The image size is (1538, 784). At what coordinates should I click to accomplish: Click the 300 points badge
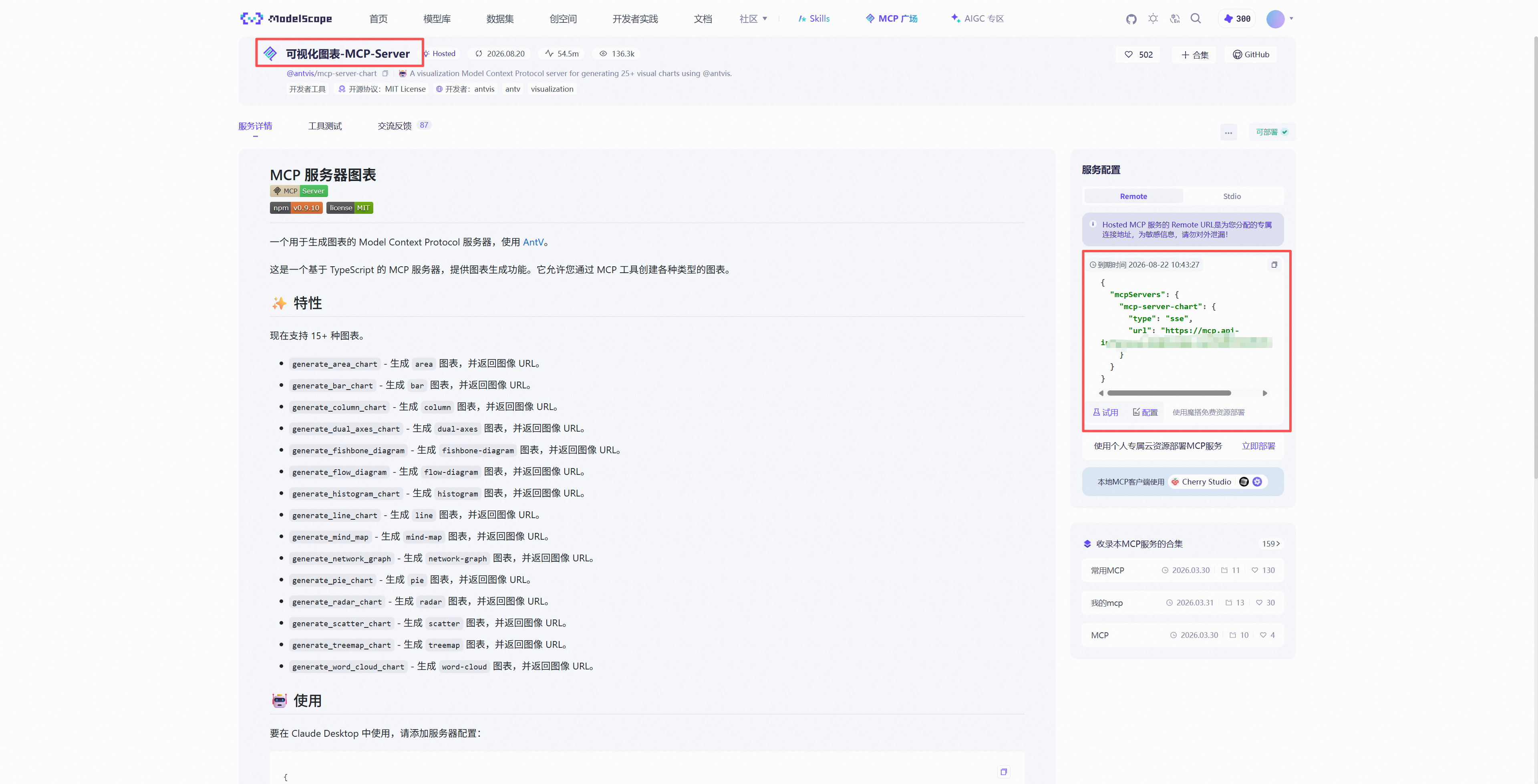pyautogui.click(x=1237, y=18)
